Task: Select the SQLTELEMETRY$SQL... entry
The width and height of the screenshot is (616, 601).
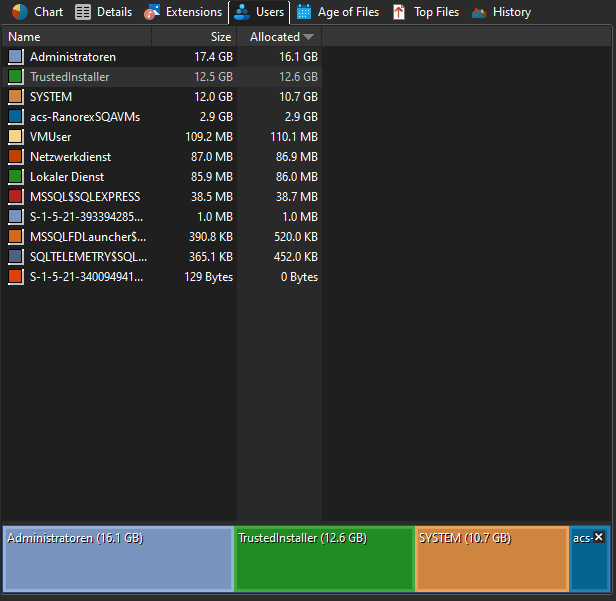Action: tap(88, 257)
